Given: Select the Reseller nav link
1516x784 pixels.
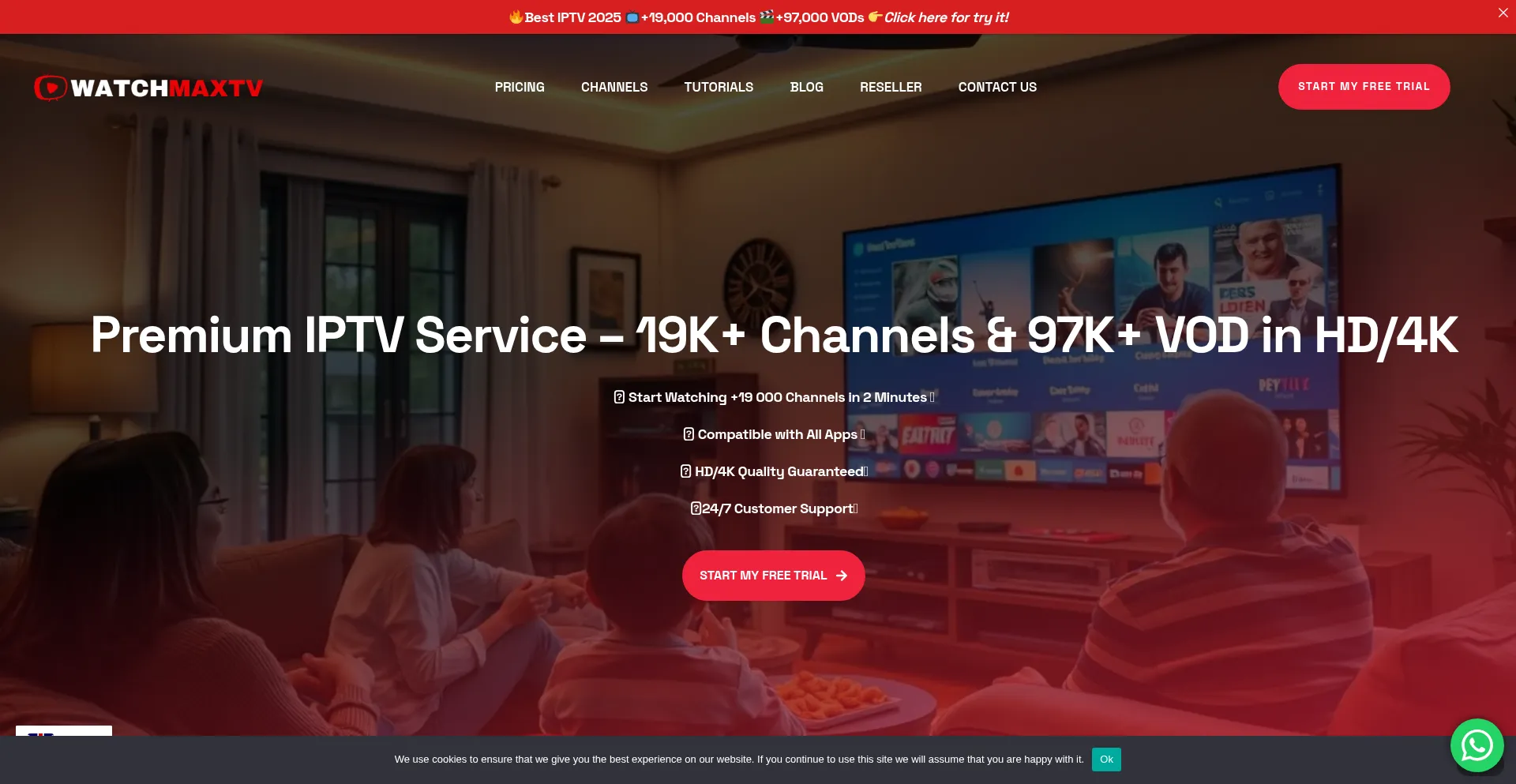Looking at the screenshot, I should 891,87.
